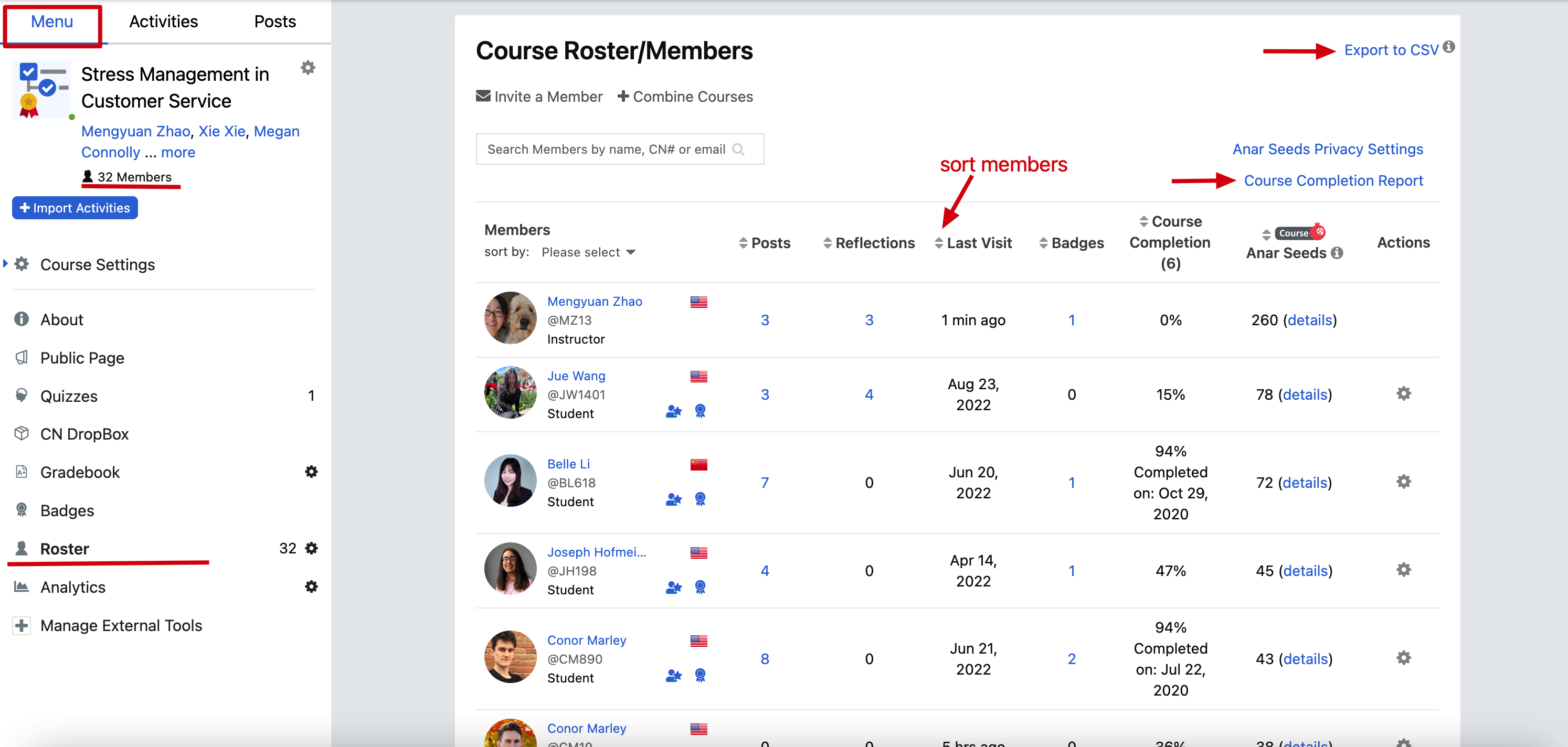This screenshot has height=747, width=1568.
Task: Click the user-star icon for Joseph Hofmei...
Action: pyautogui.click(x=673, y=588)
